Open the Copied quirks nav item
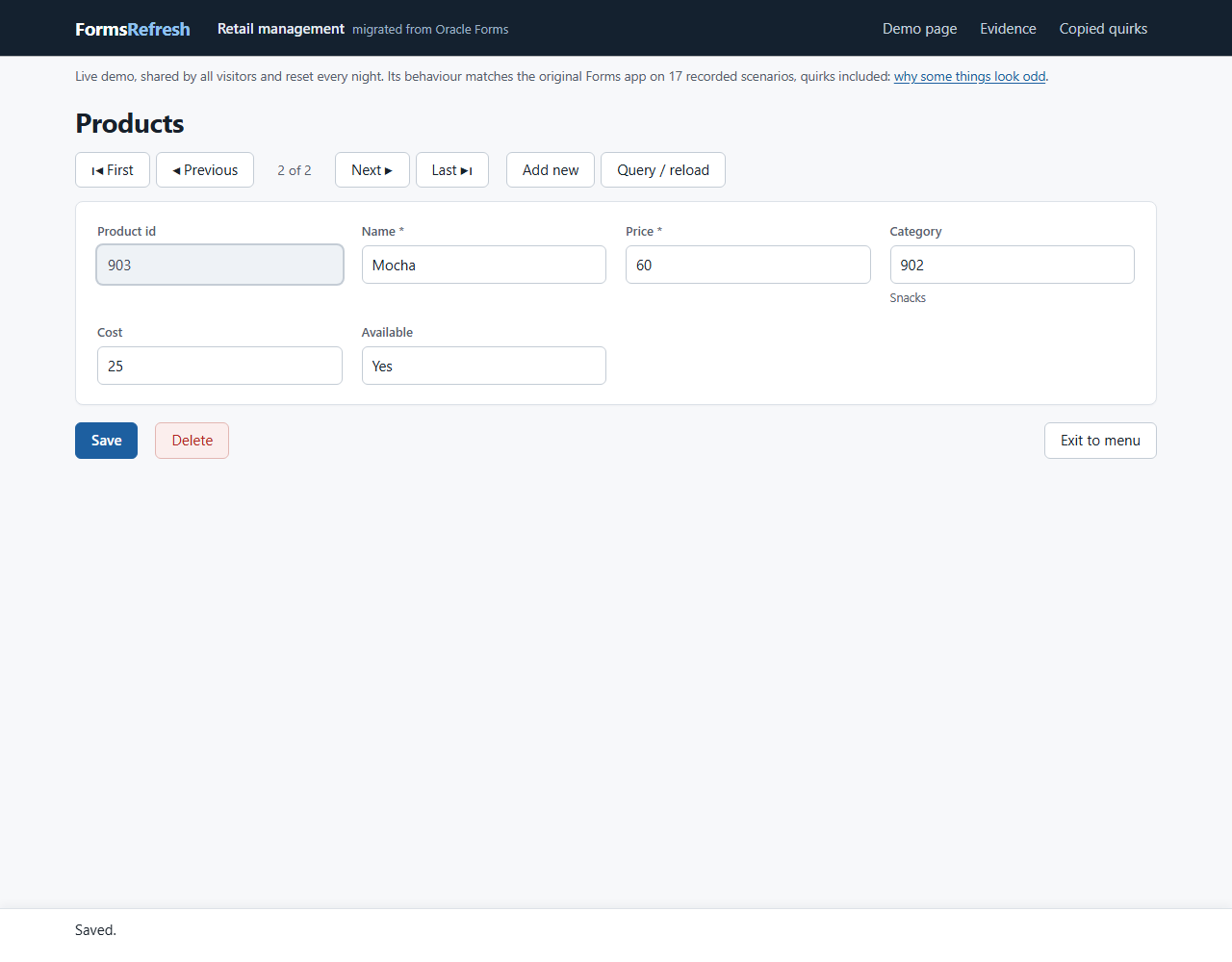Image resolution: width=1232 pixels, height=962 pixels. (x=1103, y=29)
